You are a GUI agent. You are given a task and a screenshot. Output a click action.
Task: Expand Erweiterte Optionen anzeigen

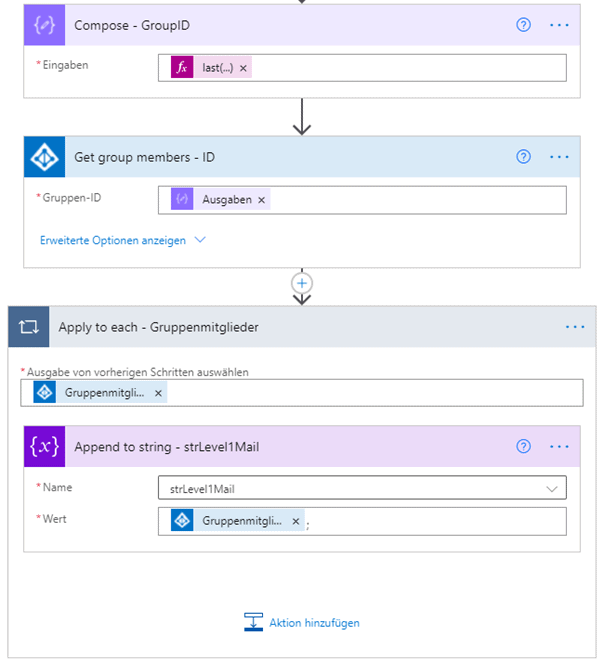click(122, 240)
